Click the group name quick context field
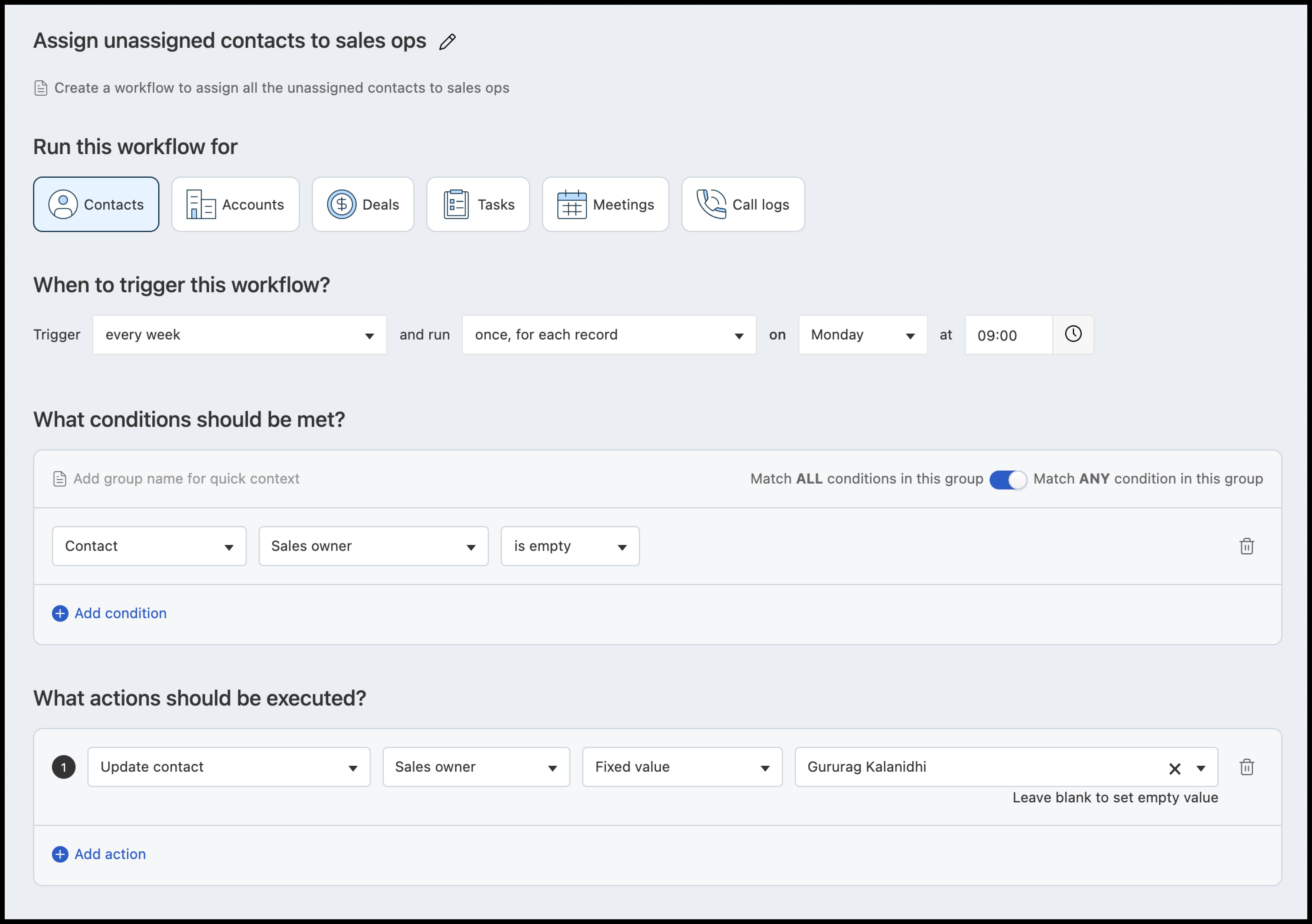Screen dimensions: 1312x924 (186, 479)
